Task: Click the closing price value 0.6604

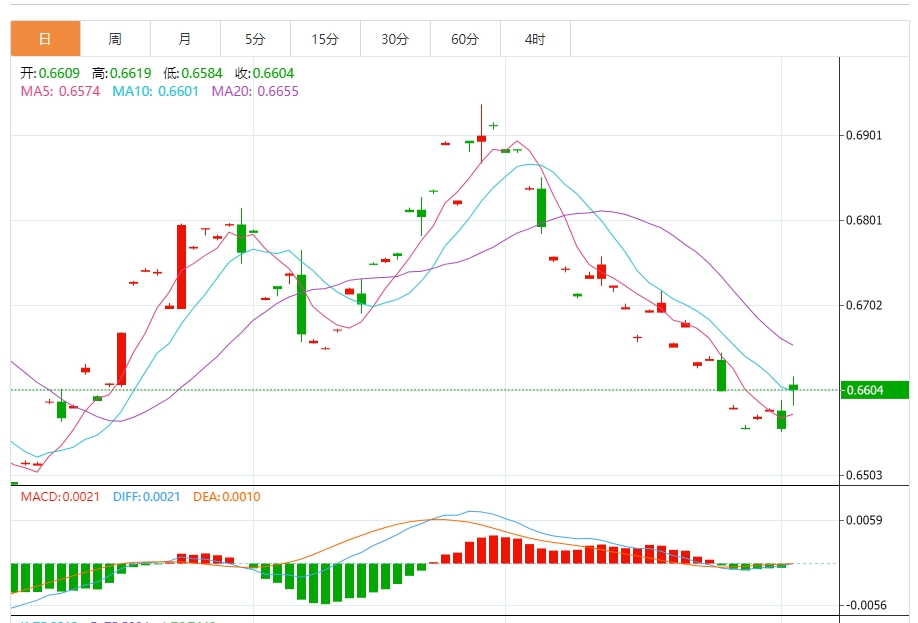Action: pyautogui.click(x=273, y=73)
